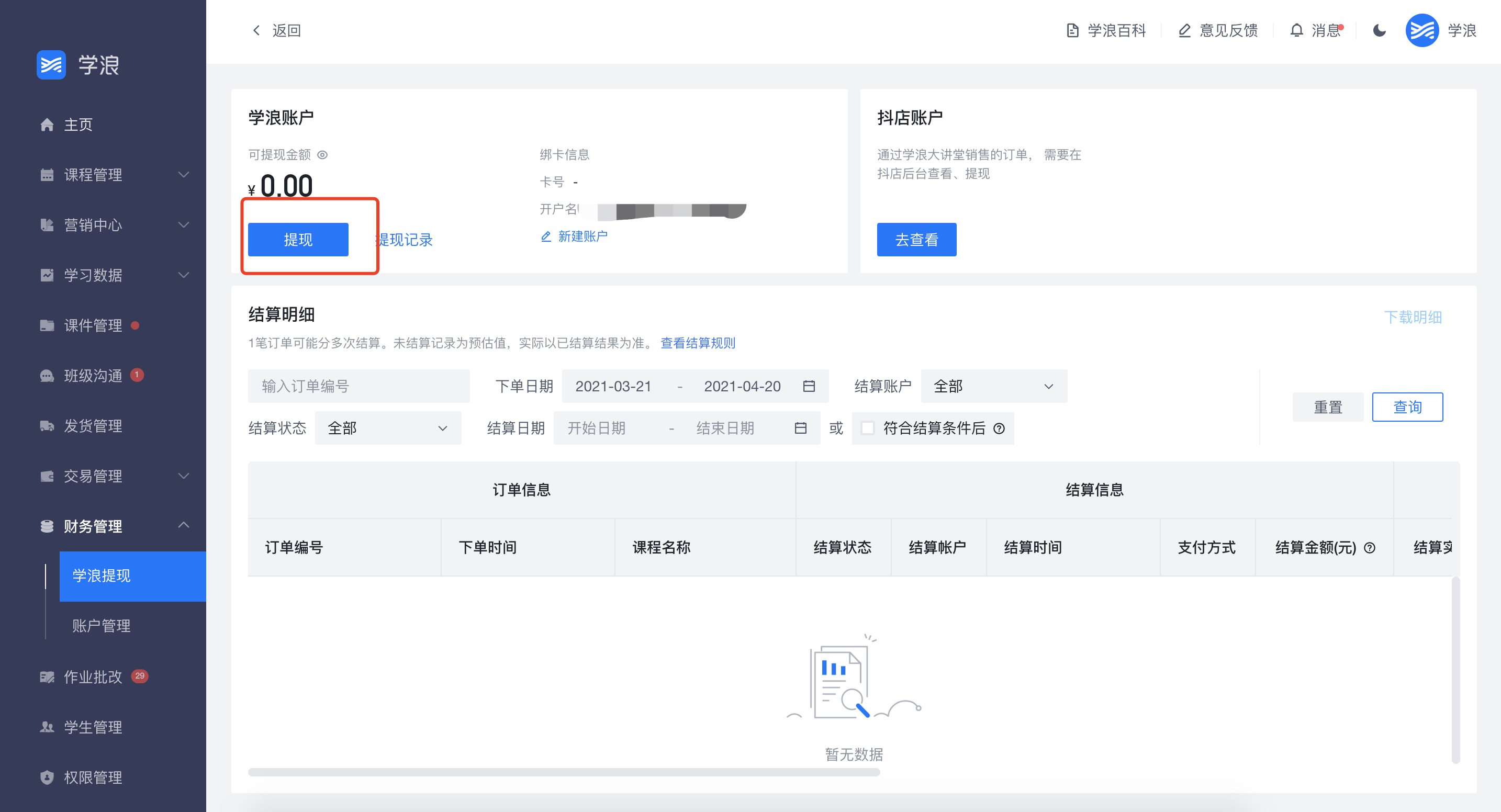
Task: Click the 作业批改 edit icon
Action: pos(47,677)
